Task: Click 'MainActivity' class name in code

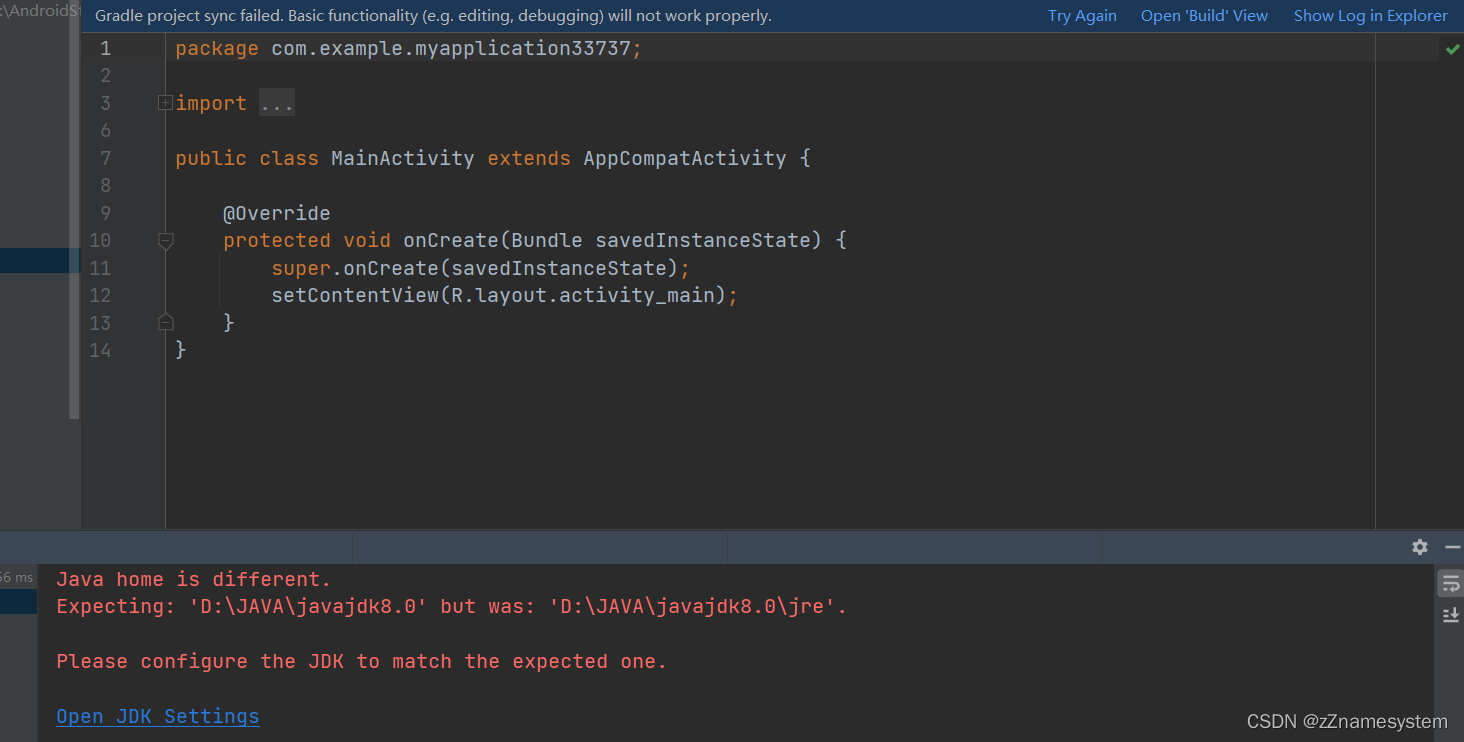Action: pos(402,158)
